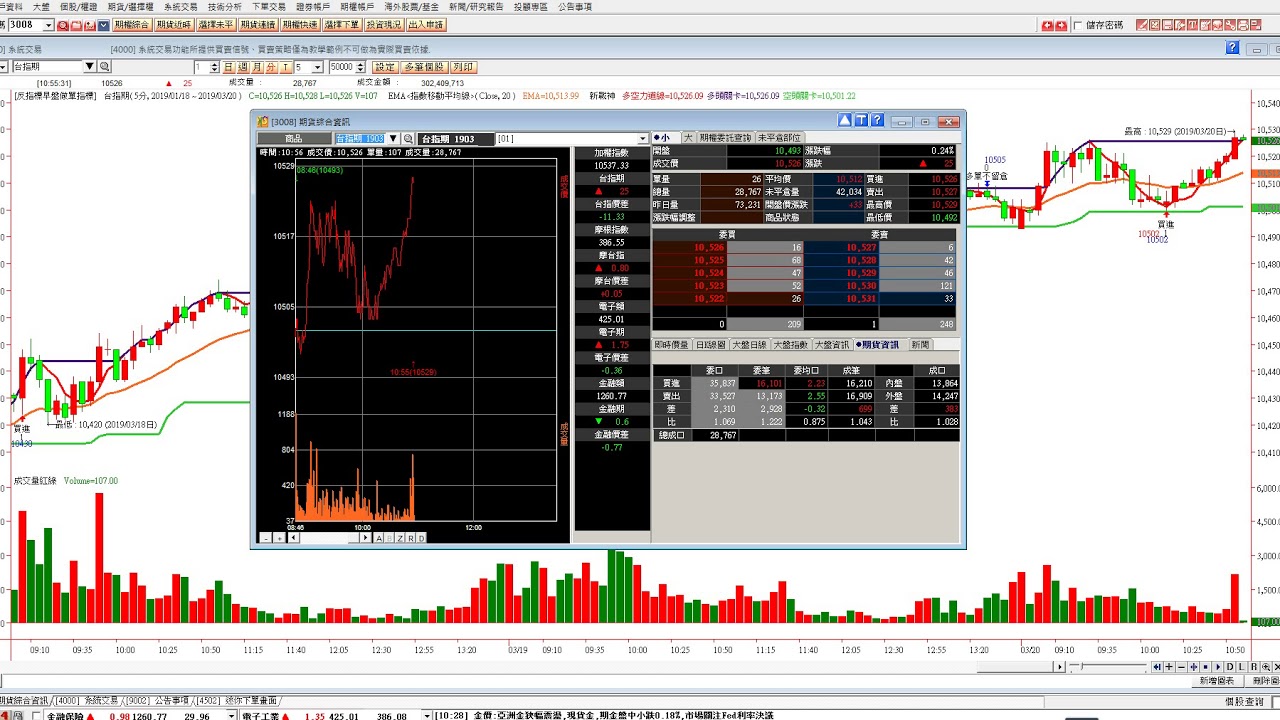Click the plus zoom button under popup chart
The height and width of the screenshot is (720, 1280).
279,538
